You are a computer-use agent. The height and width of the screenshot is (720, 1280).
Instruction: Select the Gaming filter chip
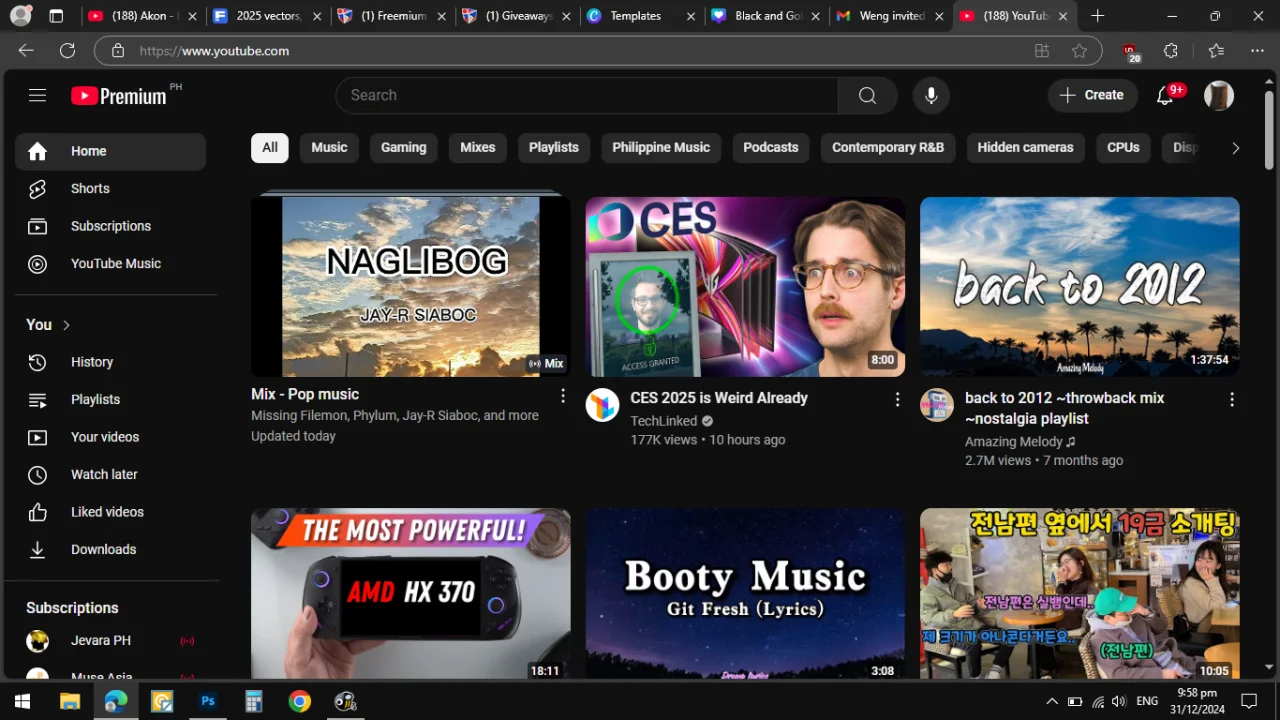point(403,148)
